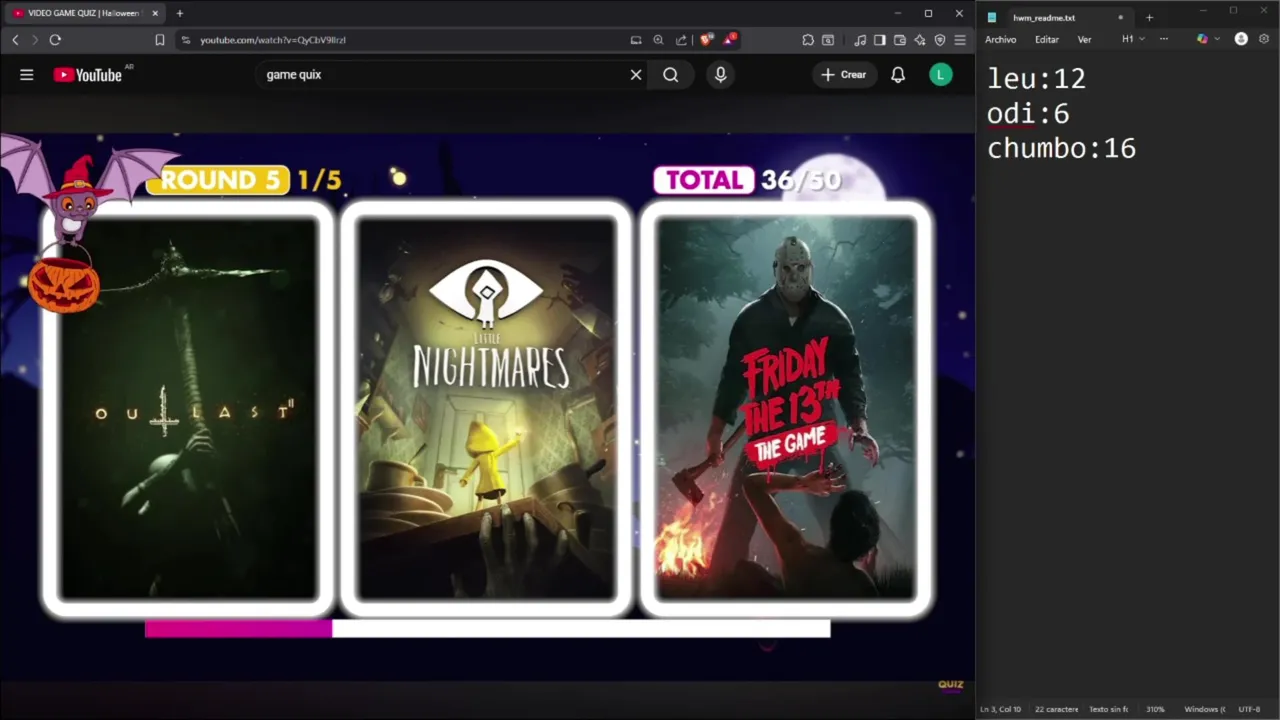Viewport: 1280px width, 720px height.
Task: Close the VIDEO GAME QUIZ browser tab
Action: point(155,13)
